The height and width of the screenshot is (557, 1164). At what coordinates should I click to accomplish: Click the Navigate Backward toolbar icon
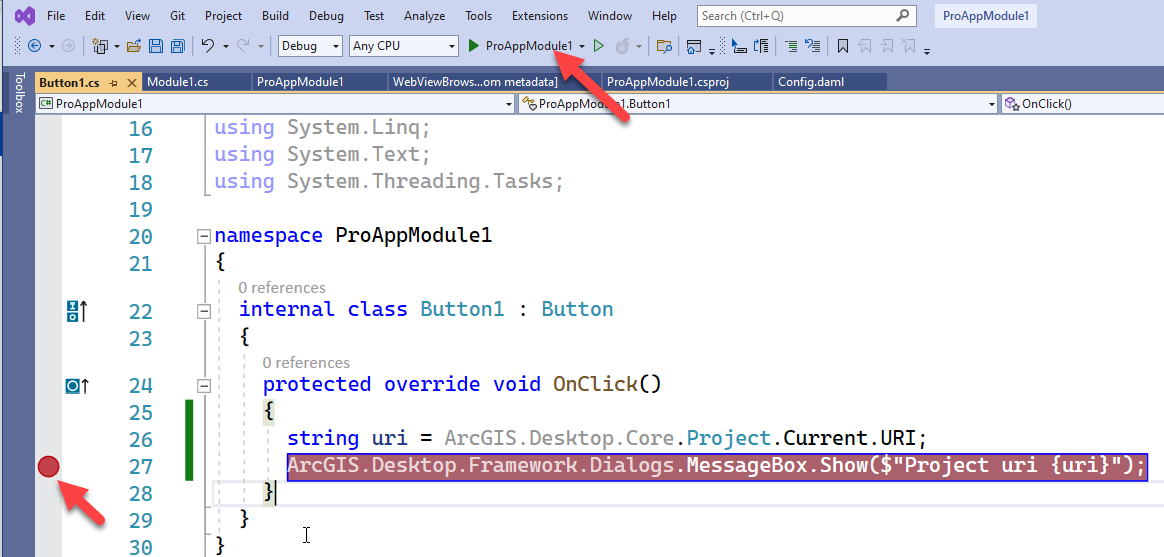[34, 46]
